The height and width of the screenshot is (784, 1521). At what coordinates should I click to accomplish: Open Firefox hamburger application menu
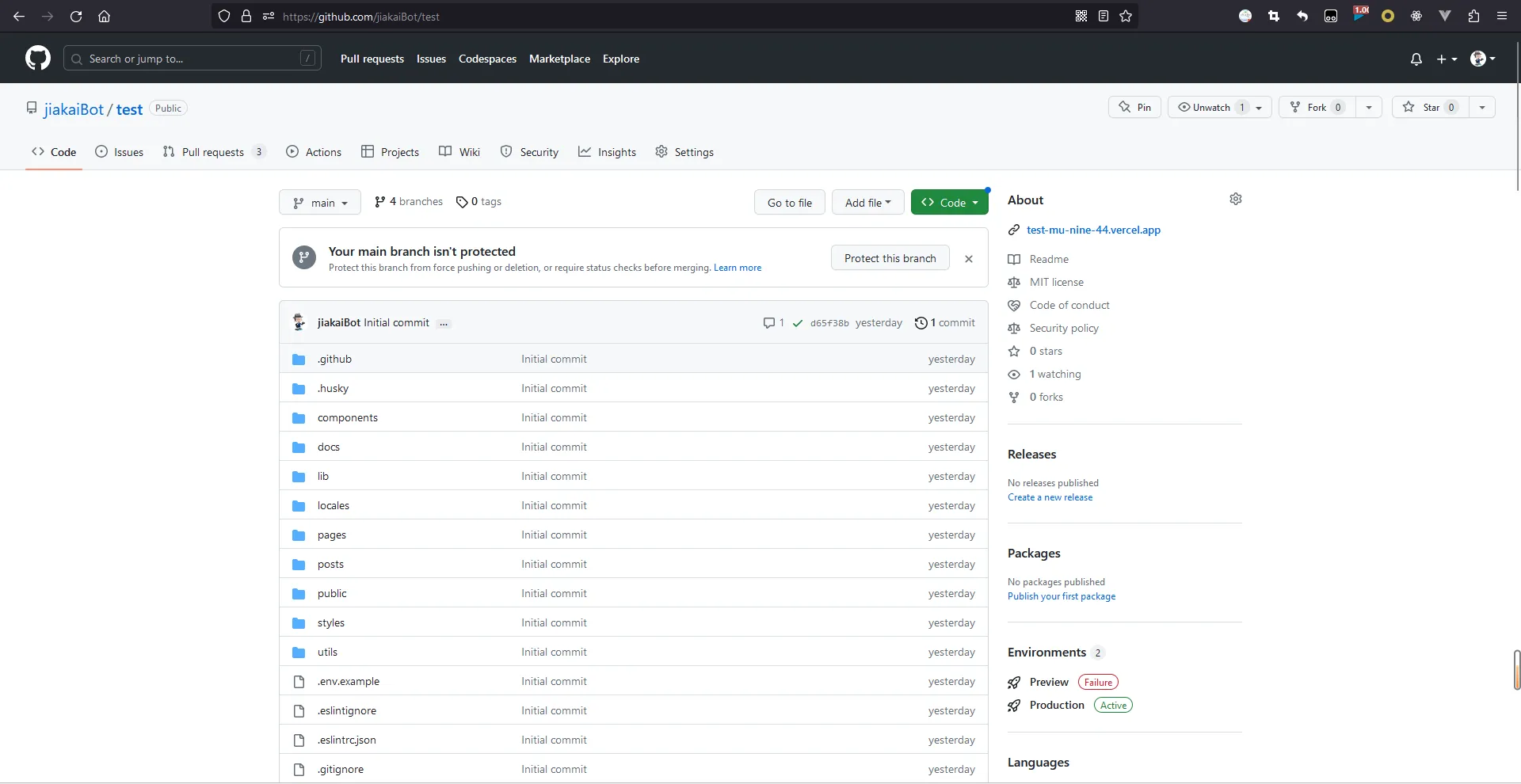point(1501,16)
